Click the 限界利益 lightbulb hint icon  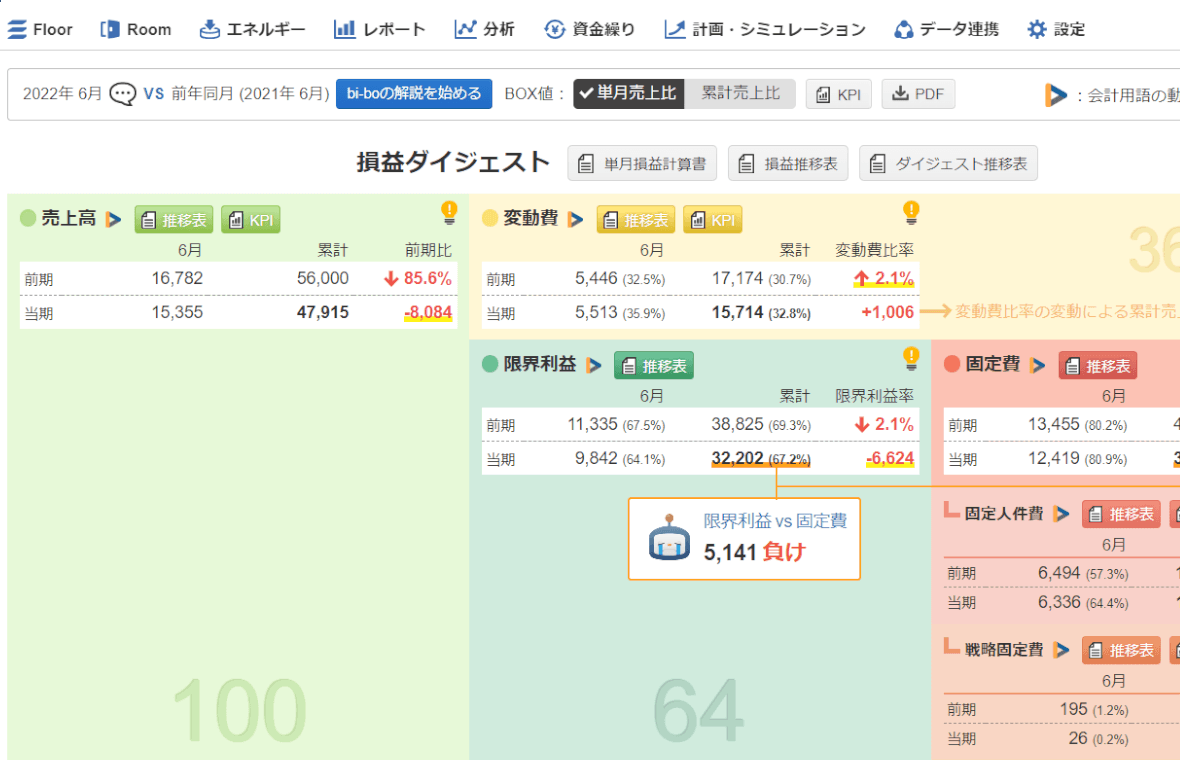pyautogui.click(x=911, y=359)
